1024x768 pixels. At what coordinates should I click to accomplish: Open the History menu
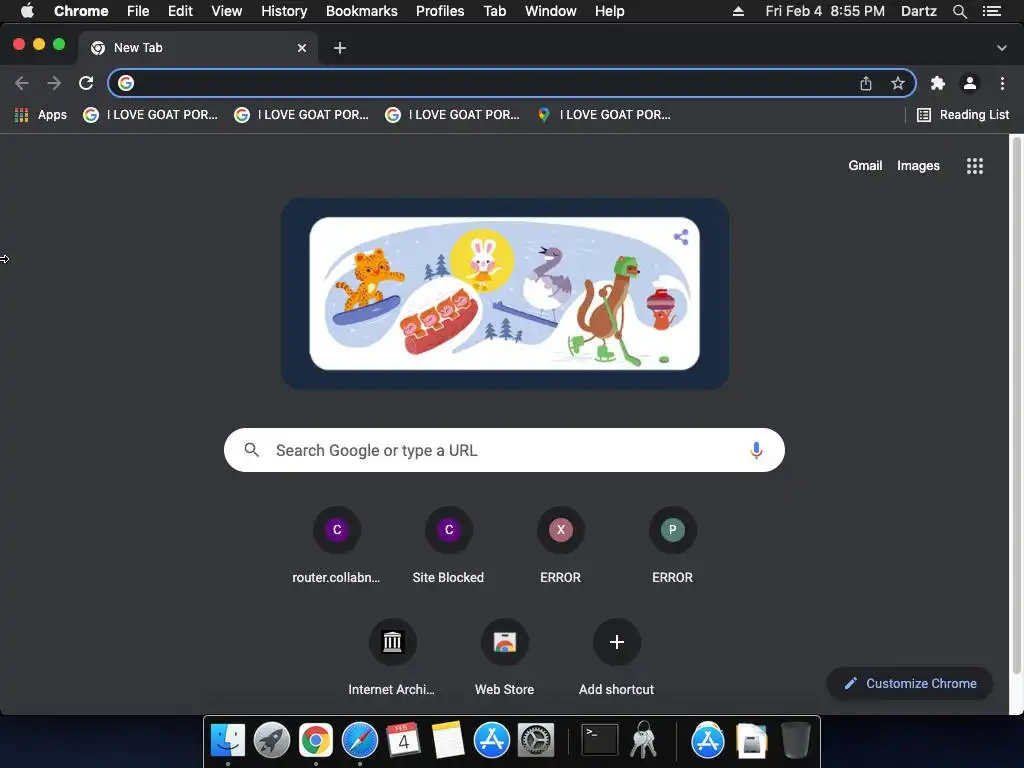pyautogui.click(x=284, y=11)
